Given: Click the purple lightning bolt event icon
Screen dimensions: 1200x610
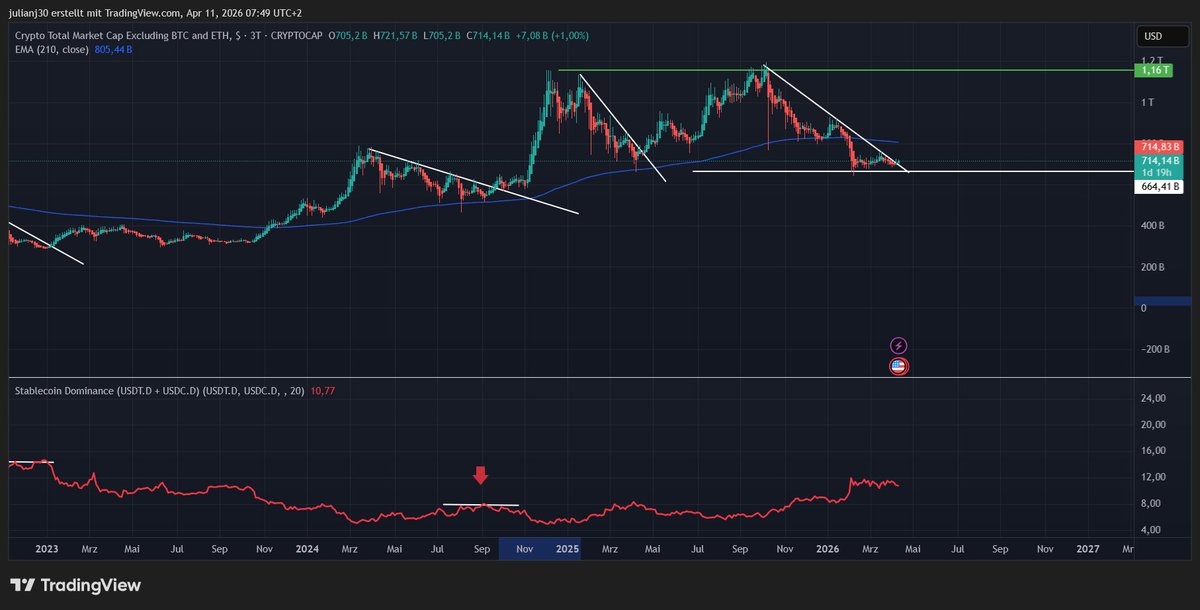Looking at the screenshot, I should [x=898, y=346].
